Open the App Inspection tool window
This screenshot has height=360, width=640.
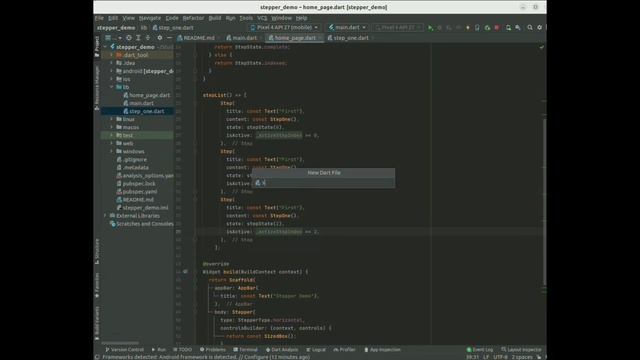[x=382, y=350]
